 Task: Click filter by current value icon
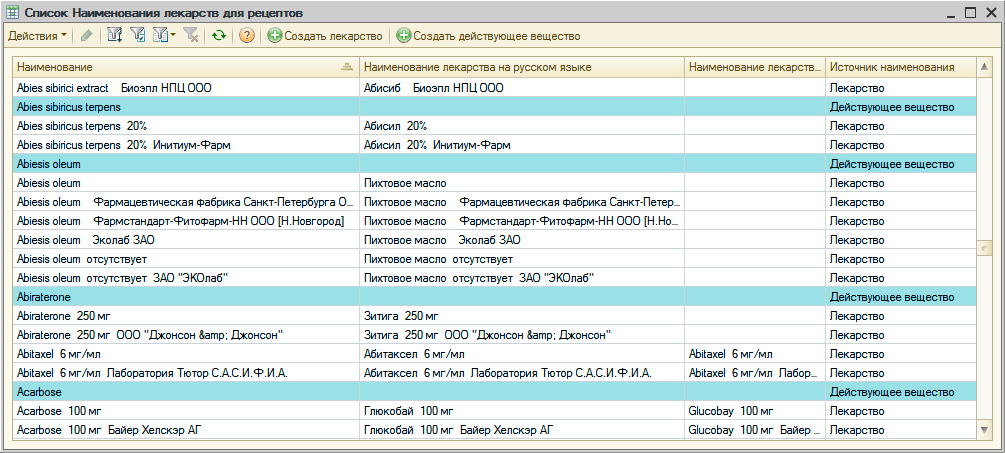click(138, 36)
